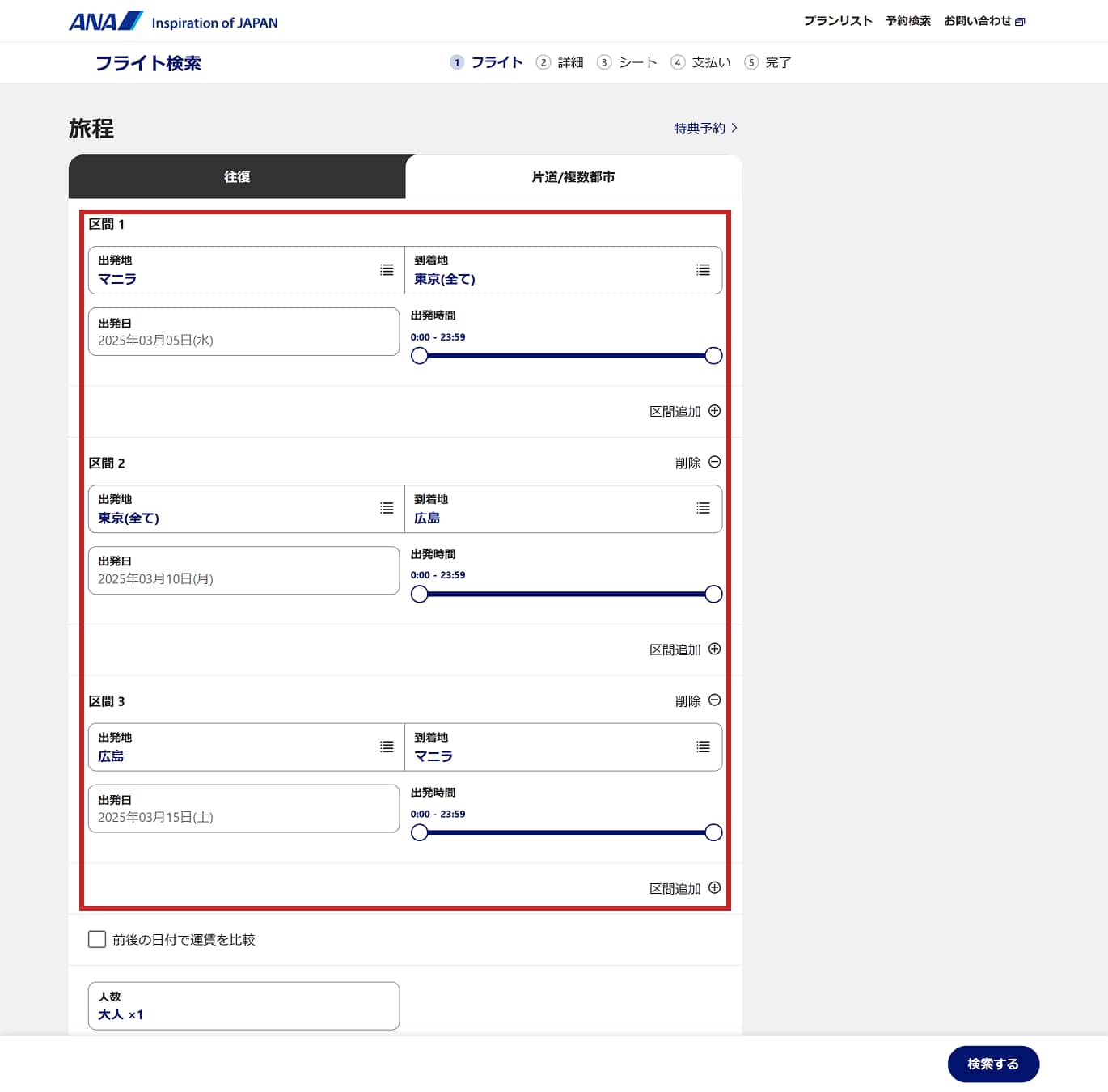Click the 検索する search button
The image size is (1108, 1092).
click(x=992, y=1064)
